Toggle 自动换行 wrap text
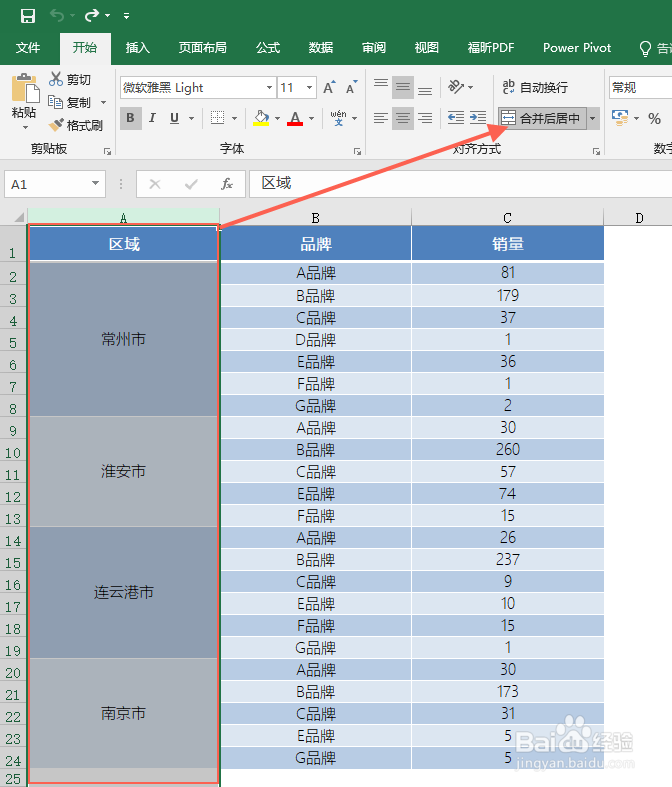Image resolution: width=672 pixels, height=787 pixels. (535, 87)
